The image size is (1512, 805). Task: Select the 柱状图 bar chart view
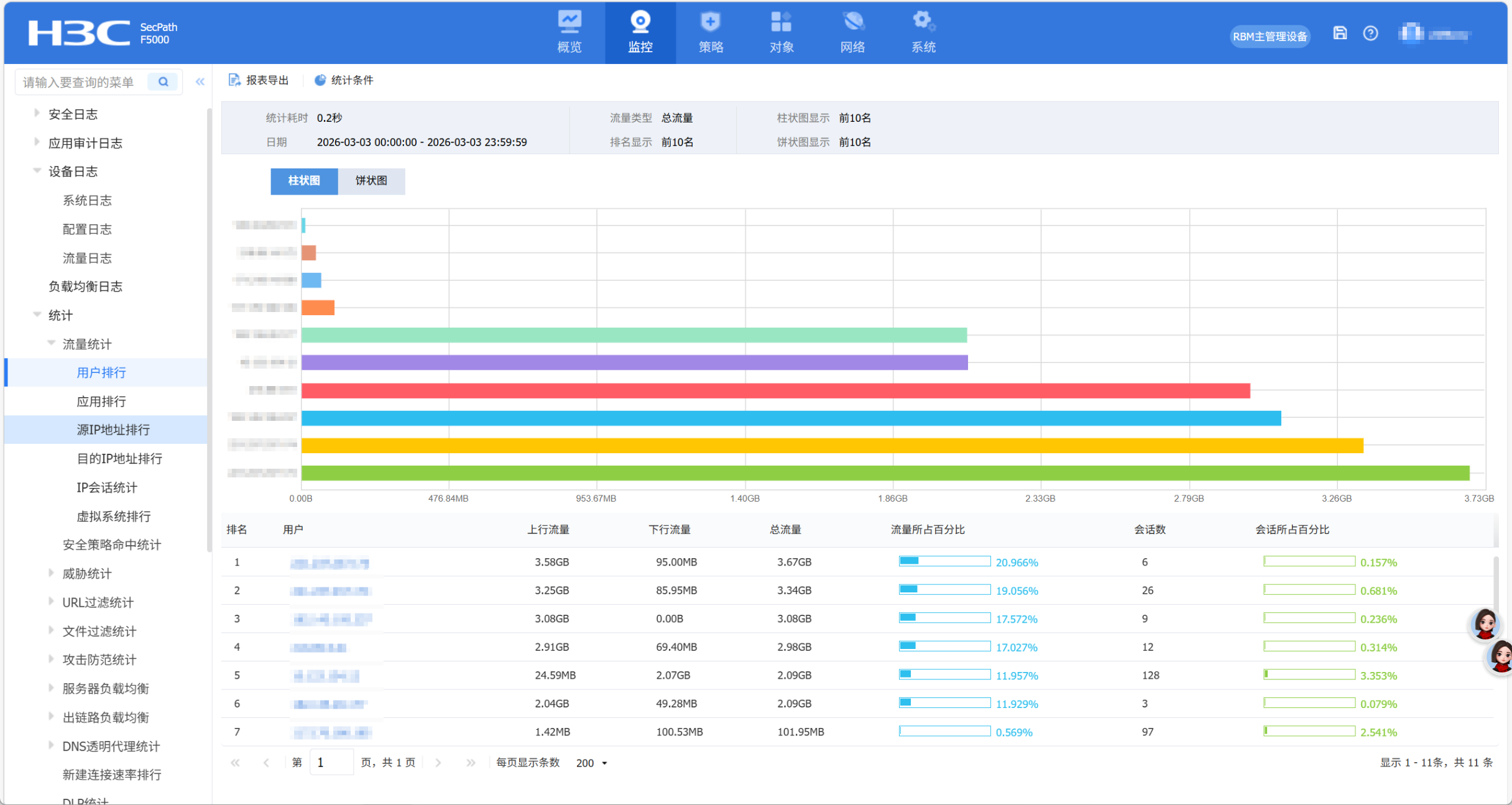(x=304, y=181)
